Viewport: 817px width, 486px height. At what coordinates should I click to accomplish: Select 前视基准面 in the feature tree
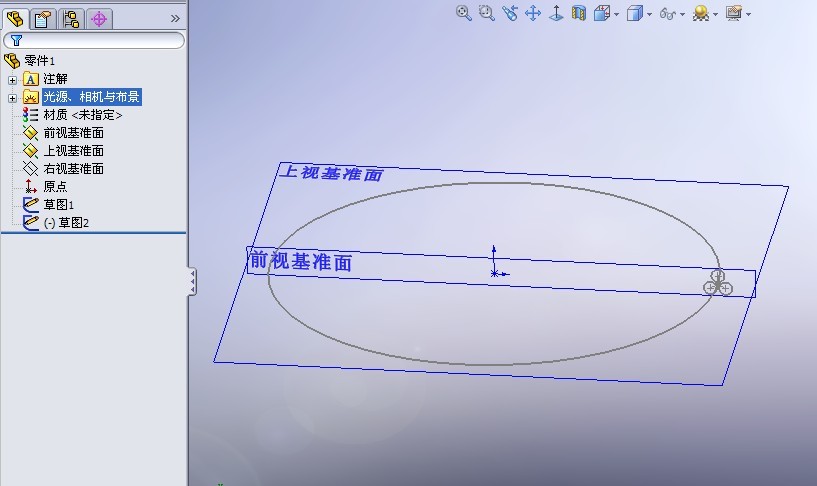[x=73, y=133]
